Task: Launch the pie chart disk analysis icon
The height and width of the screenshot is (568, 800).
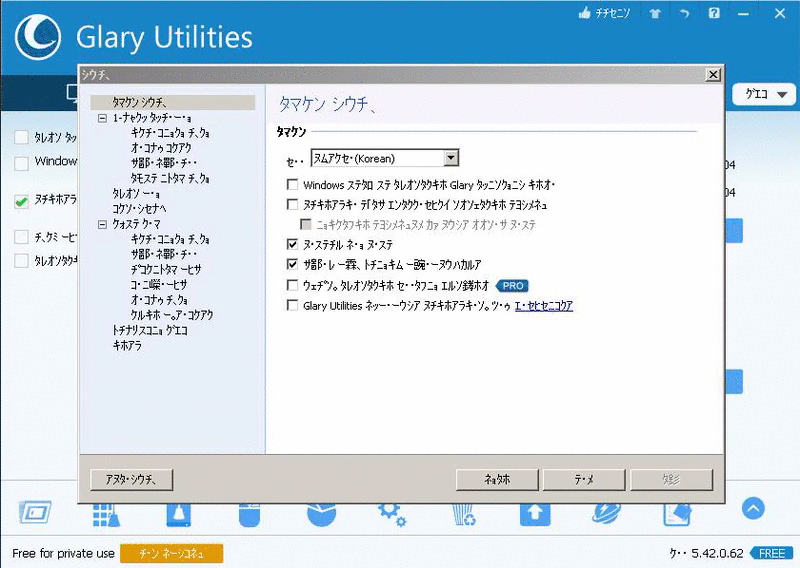Action: tap(321, 514)
